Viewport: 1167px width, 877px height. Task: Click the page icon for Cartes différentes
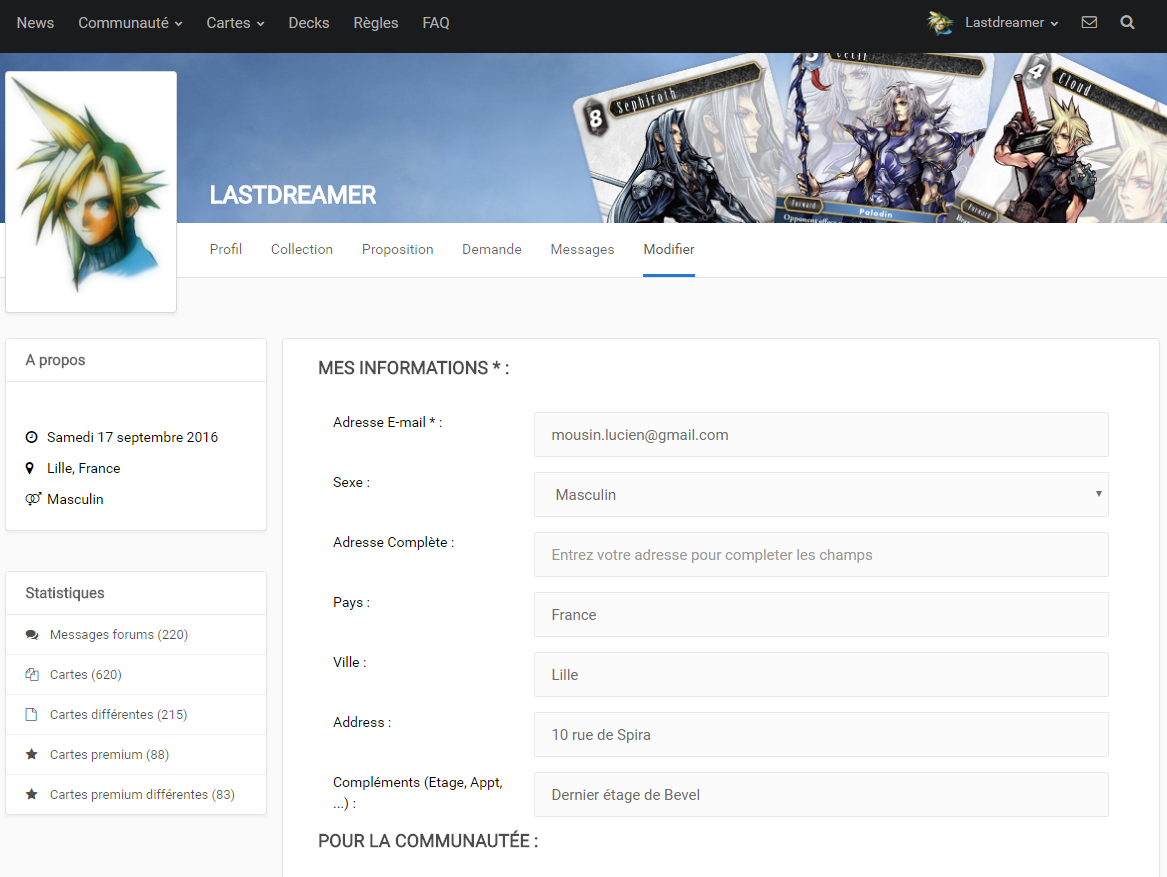[x=31, y=715]
